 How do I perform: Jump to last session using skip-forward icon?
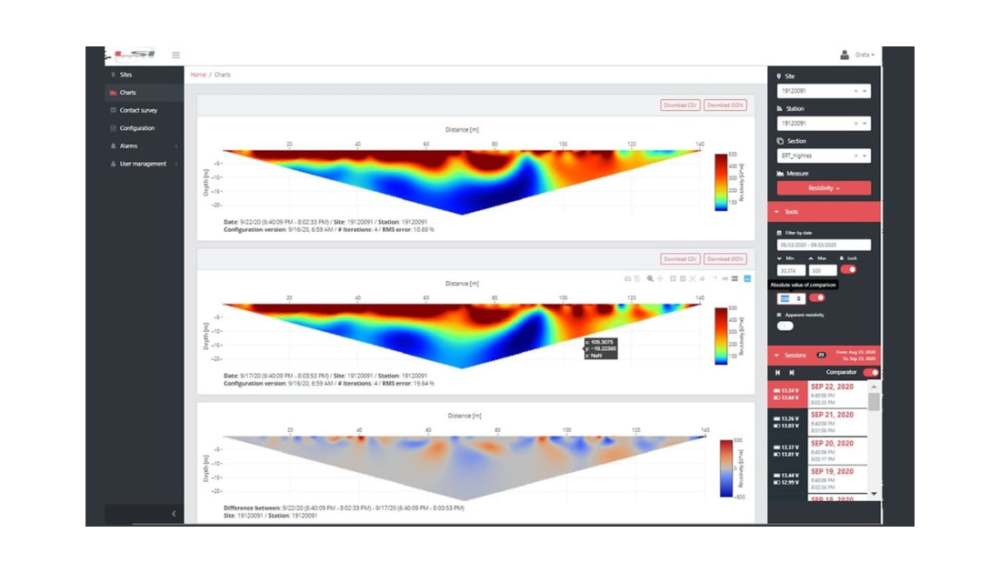click(x=791, y=372)
